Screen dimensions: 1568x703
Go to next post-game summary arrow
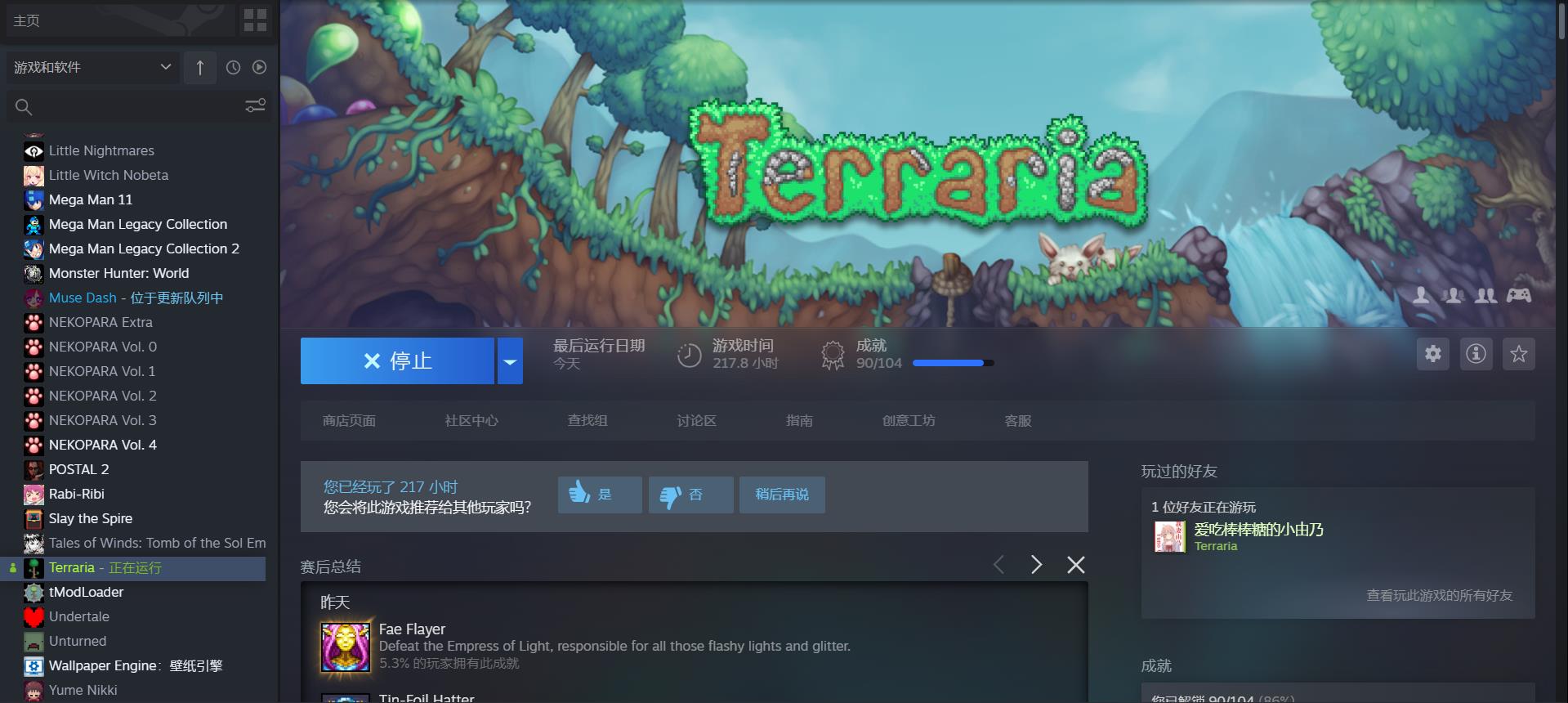coord(1036,565)
